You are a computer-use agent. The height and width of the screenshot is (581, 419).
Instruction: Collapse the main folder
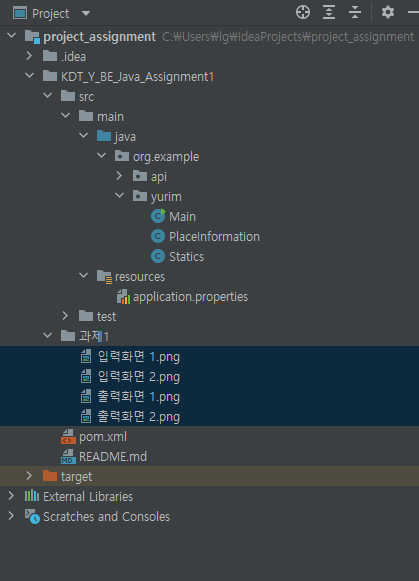(x=66, y=116)
